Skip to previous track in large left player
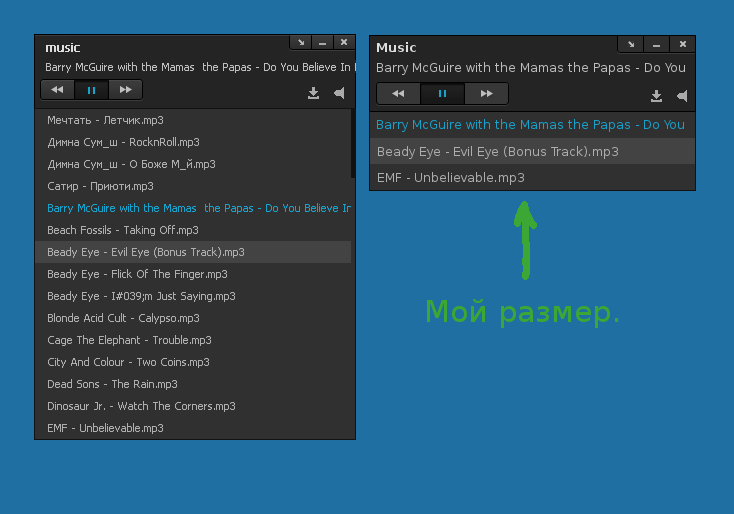 click(x=57, y=90)
